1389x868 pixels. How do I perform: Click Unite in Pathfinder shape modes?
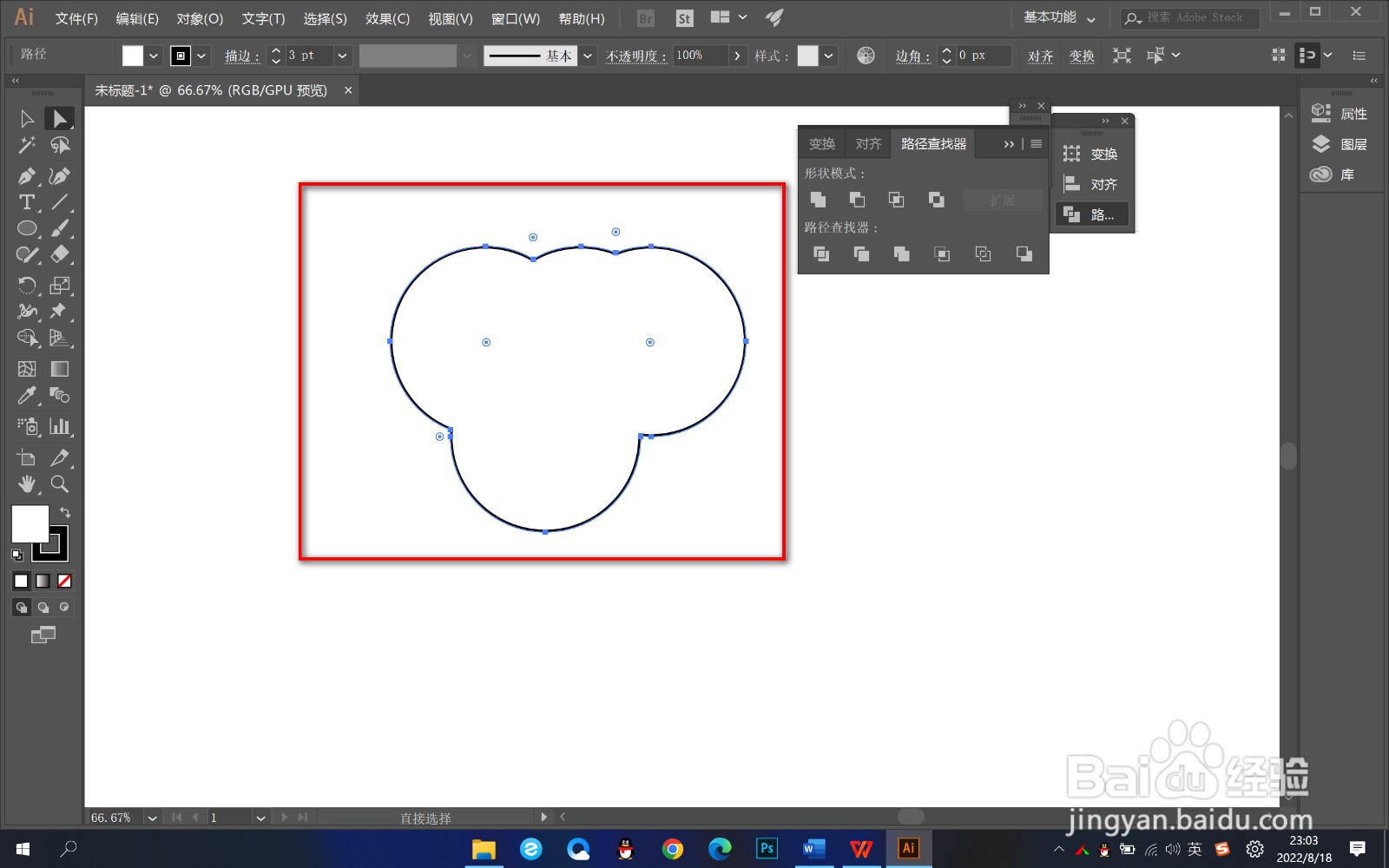(x=818, y=200)
